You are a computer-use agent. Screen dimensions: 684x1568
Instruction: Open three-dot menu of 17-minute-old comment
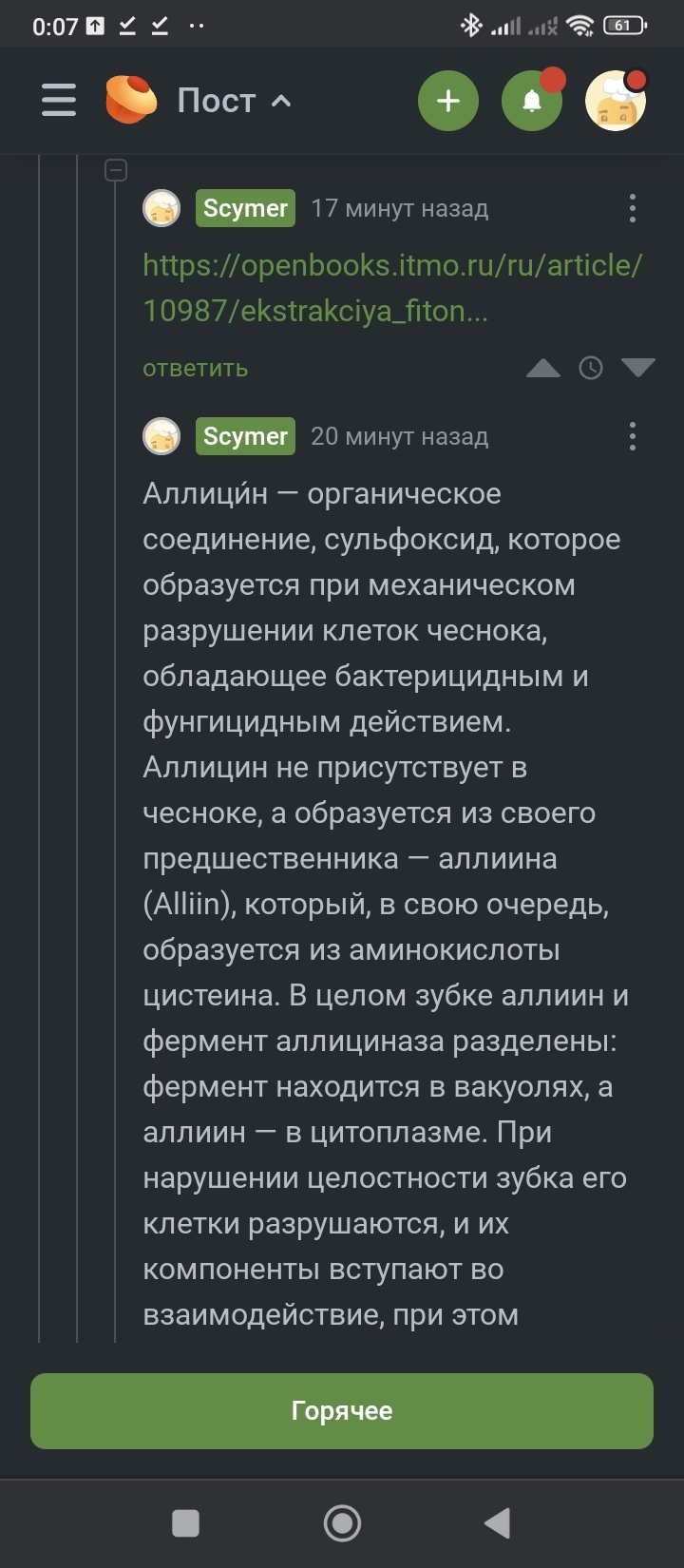click(633, 208)
